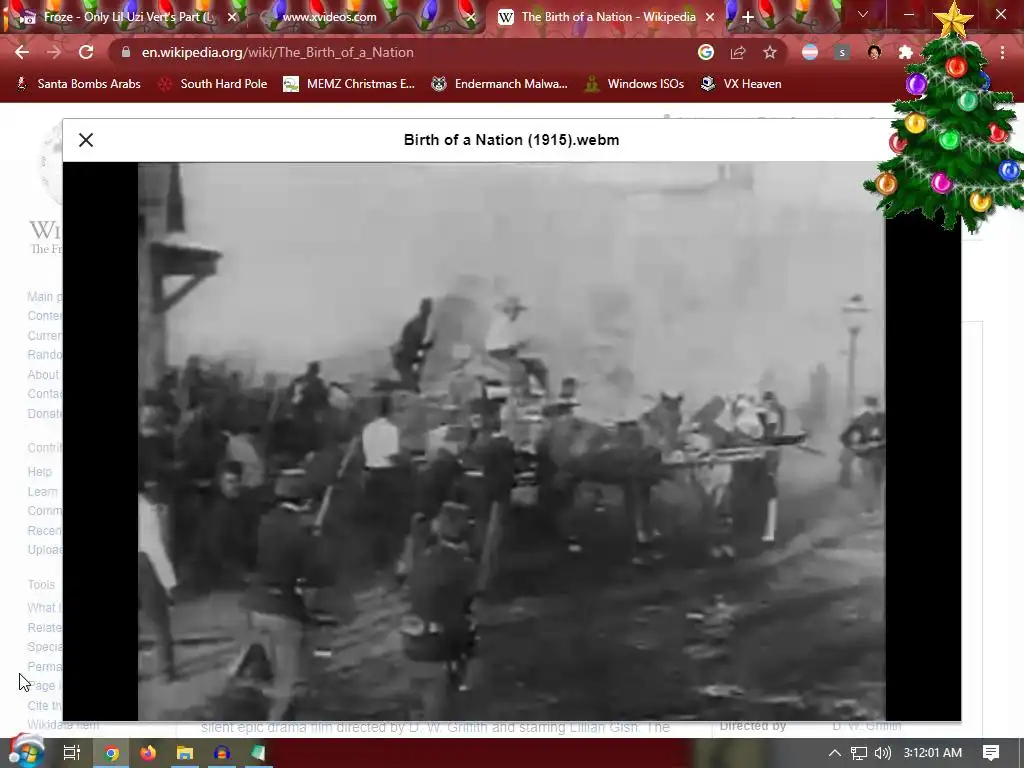The image size is (1024, 768).
Task: Open the Chrome three-dot menu
Action: point(1002,52)
